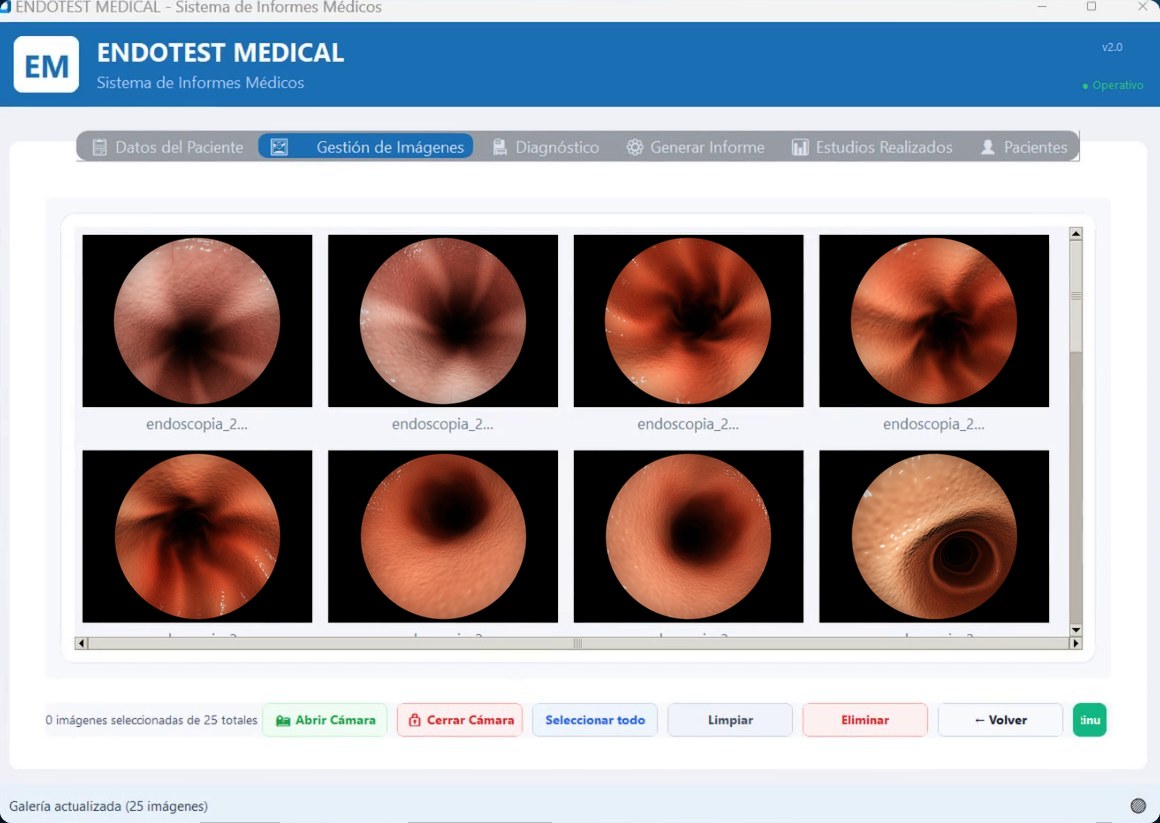Click the "endoscopia_2..." label under the third thumbnail
The image size is (1160, 823).
688,424
